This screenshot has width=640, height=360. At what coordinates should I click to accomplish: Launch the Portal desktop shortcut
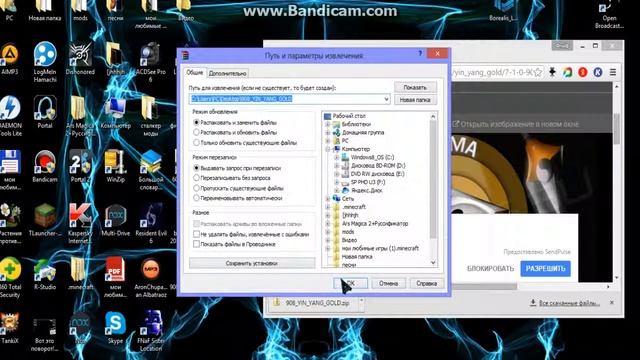pos(45,112)
